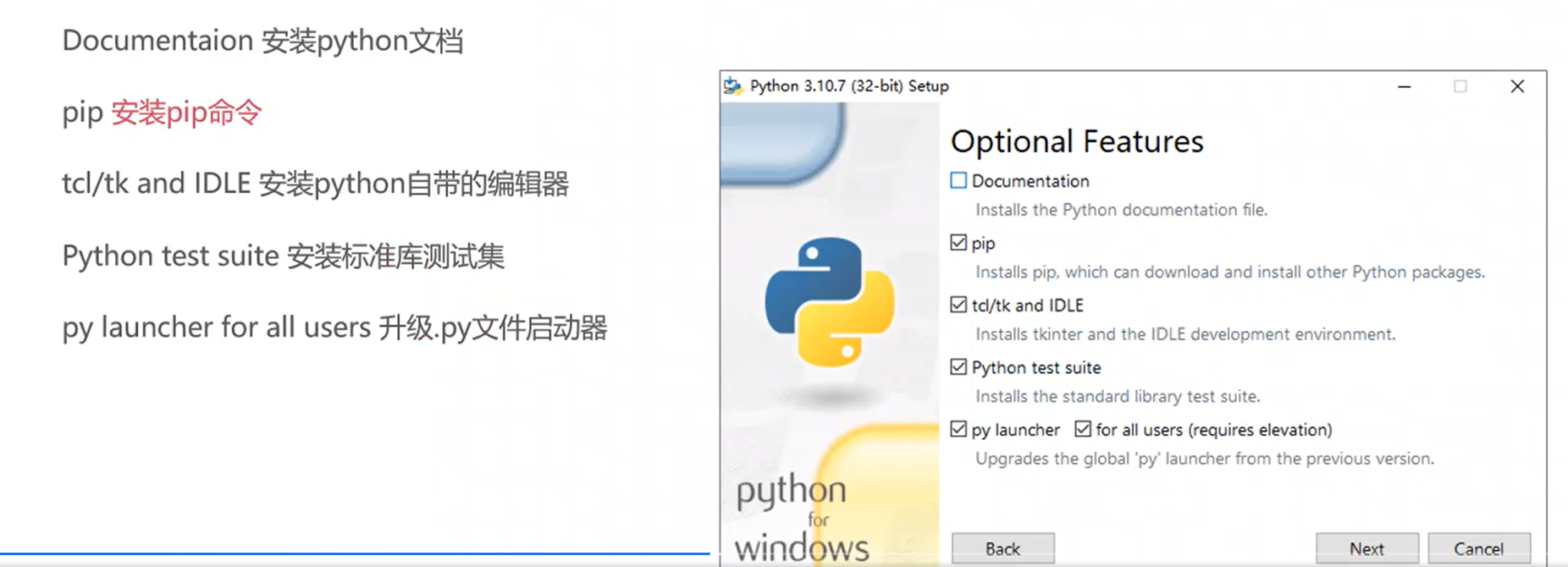1568x567 pixels.
Task: Uncheck the Python test suite option
Action: [x=958, y=367]
